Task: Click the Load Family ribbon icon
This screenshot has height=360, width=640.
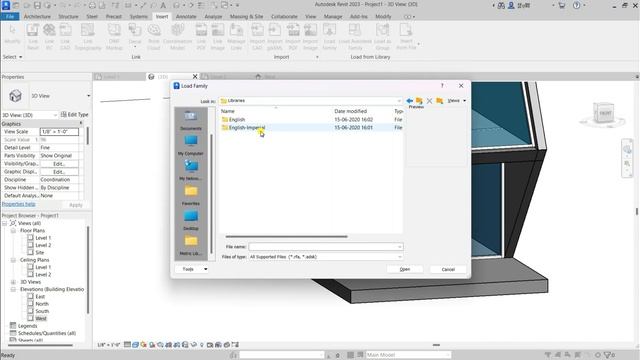Action: [329, 37]
